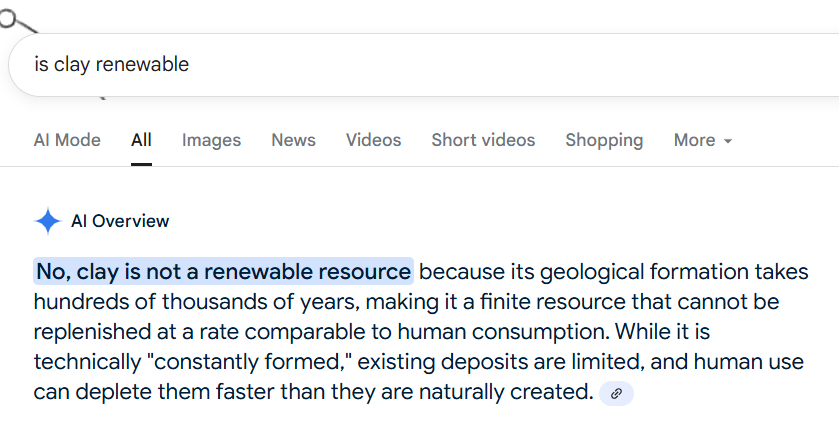839x437 pixels.
Task: Click the search box containing 'is clay renewable'
Action: tap(400, 65)
